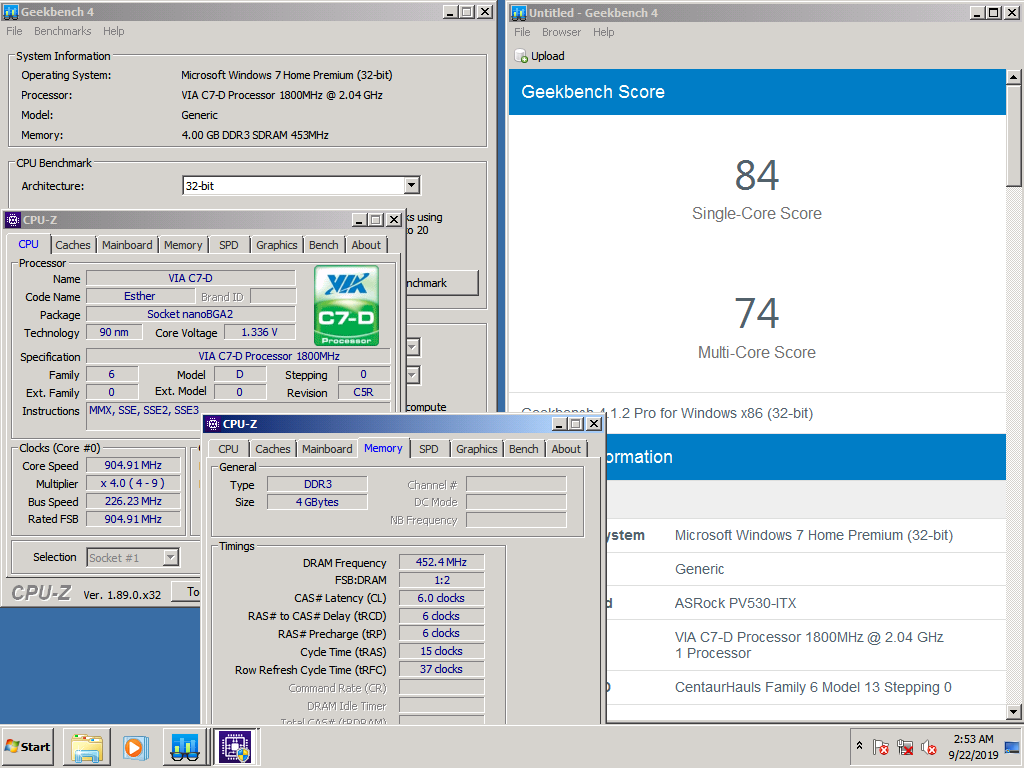Select CPU tab in back CPU-Z window

click(x=29, y=244)
